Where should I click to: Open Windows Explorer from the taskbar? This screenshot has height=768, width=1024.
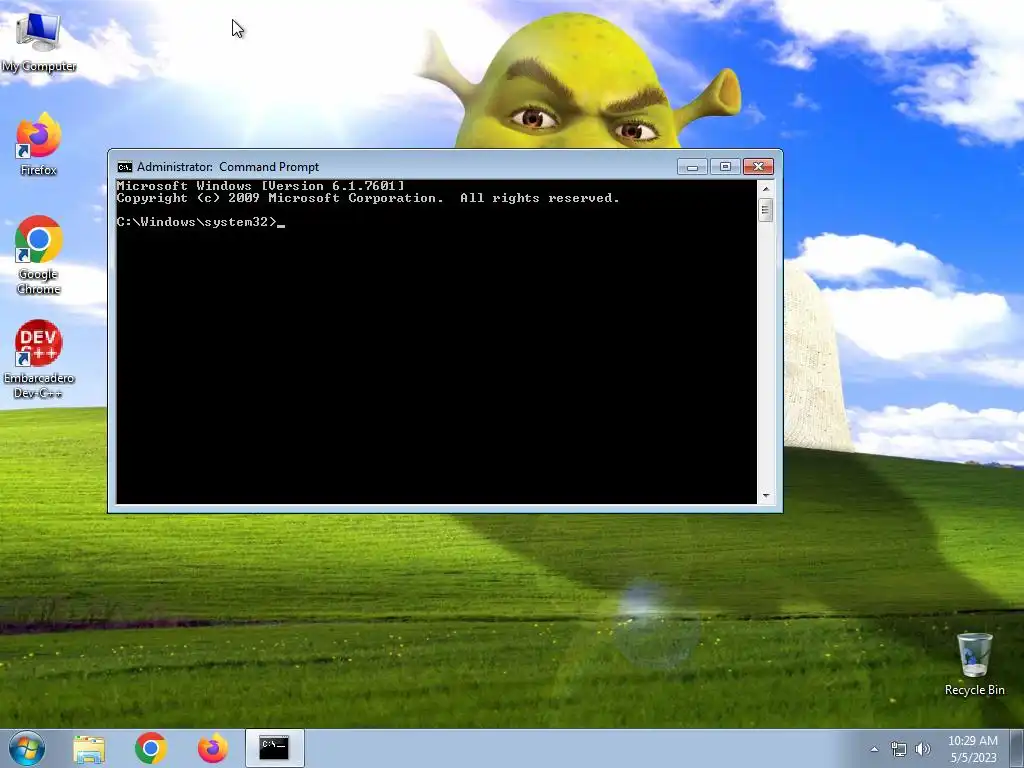(x=89, y=748)
